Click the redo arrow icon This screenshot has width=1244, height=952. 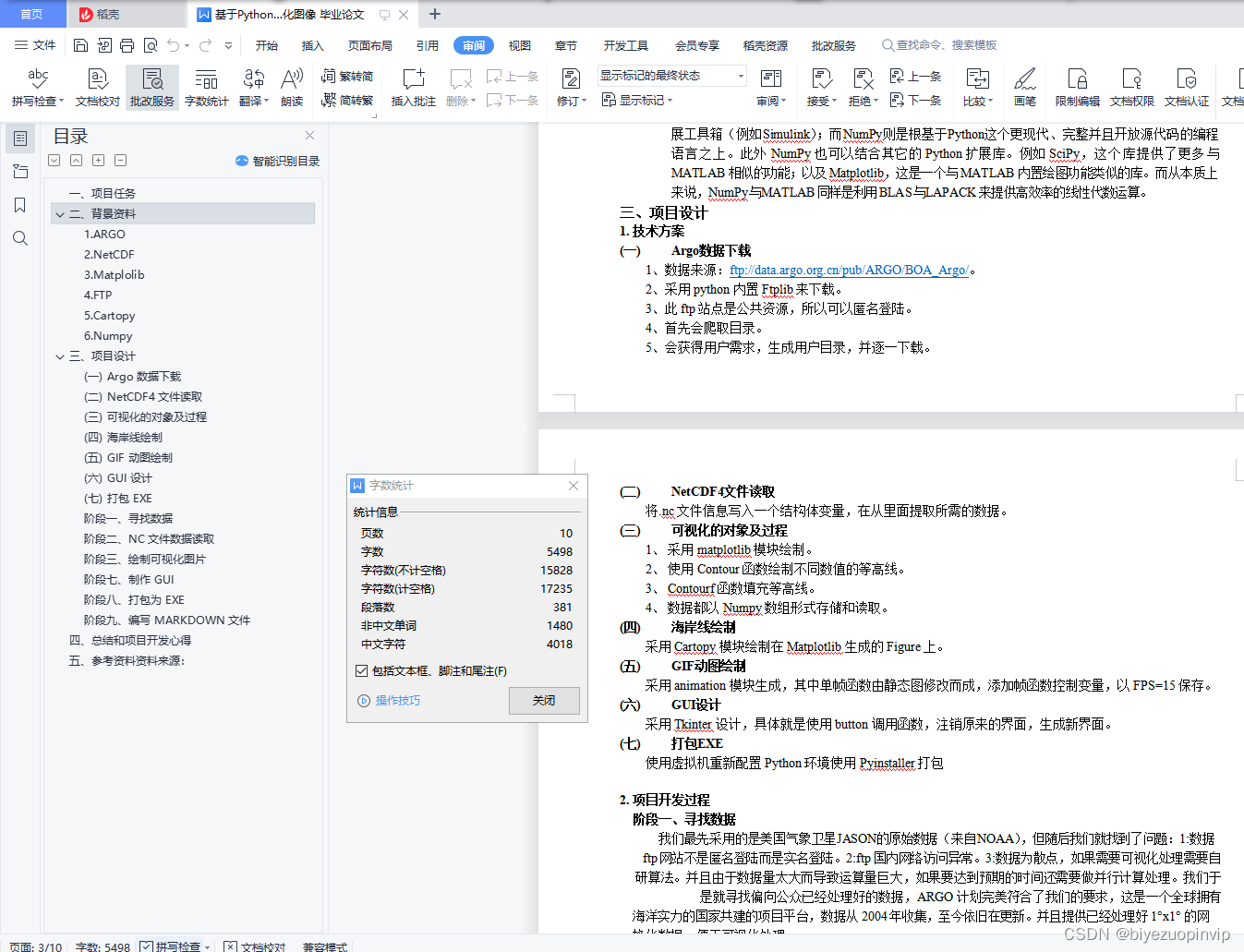click(205, 45)
